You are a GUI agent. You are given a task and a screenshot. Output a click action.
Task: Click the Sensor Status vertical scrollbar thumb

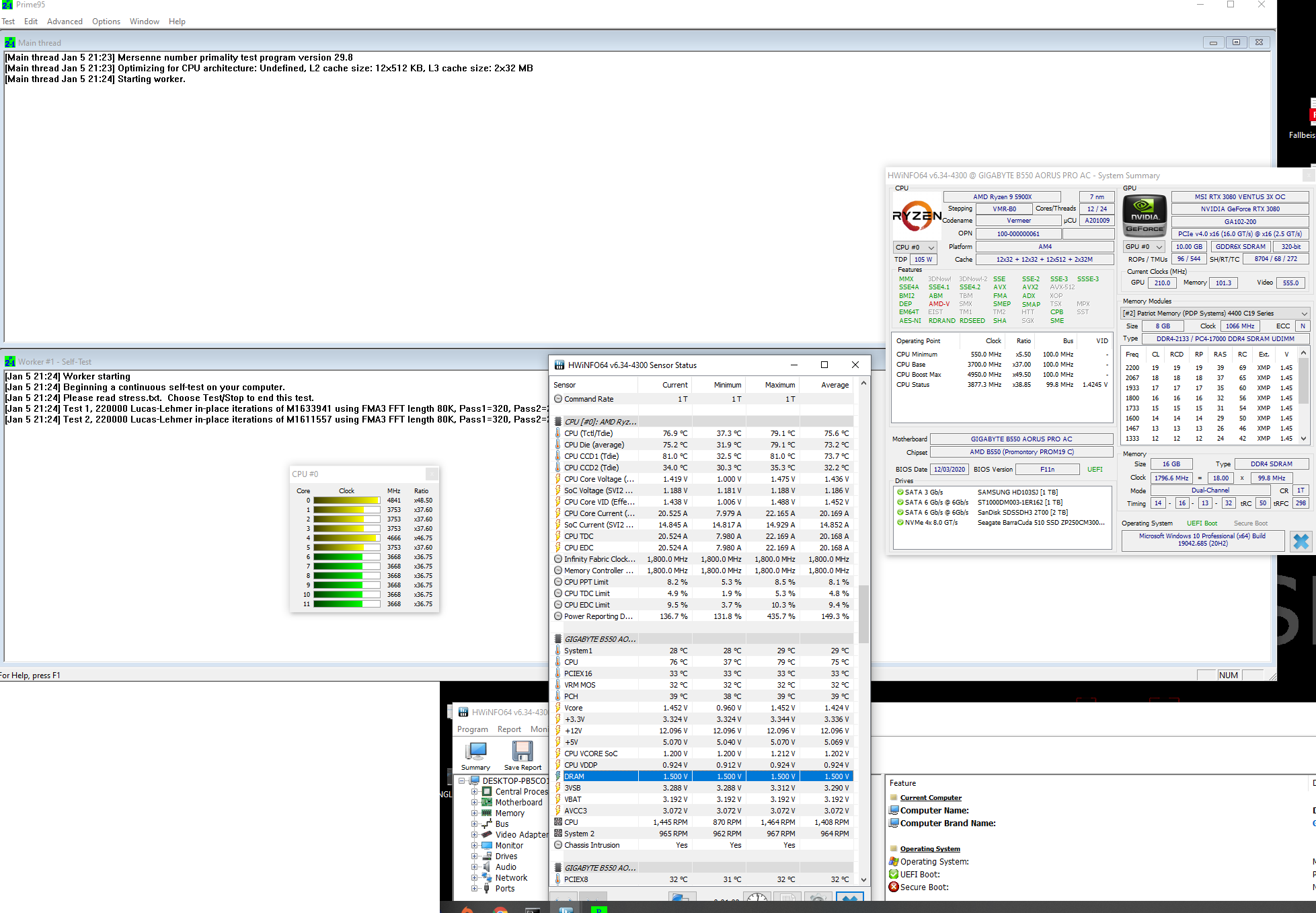[863, 614]
